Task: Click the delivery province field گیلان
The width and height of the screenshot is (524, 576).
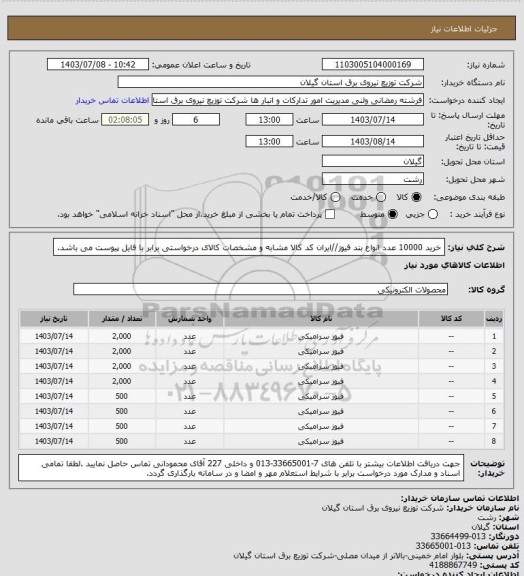Action: tap(373, 161)
